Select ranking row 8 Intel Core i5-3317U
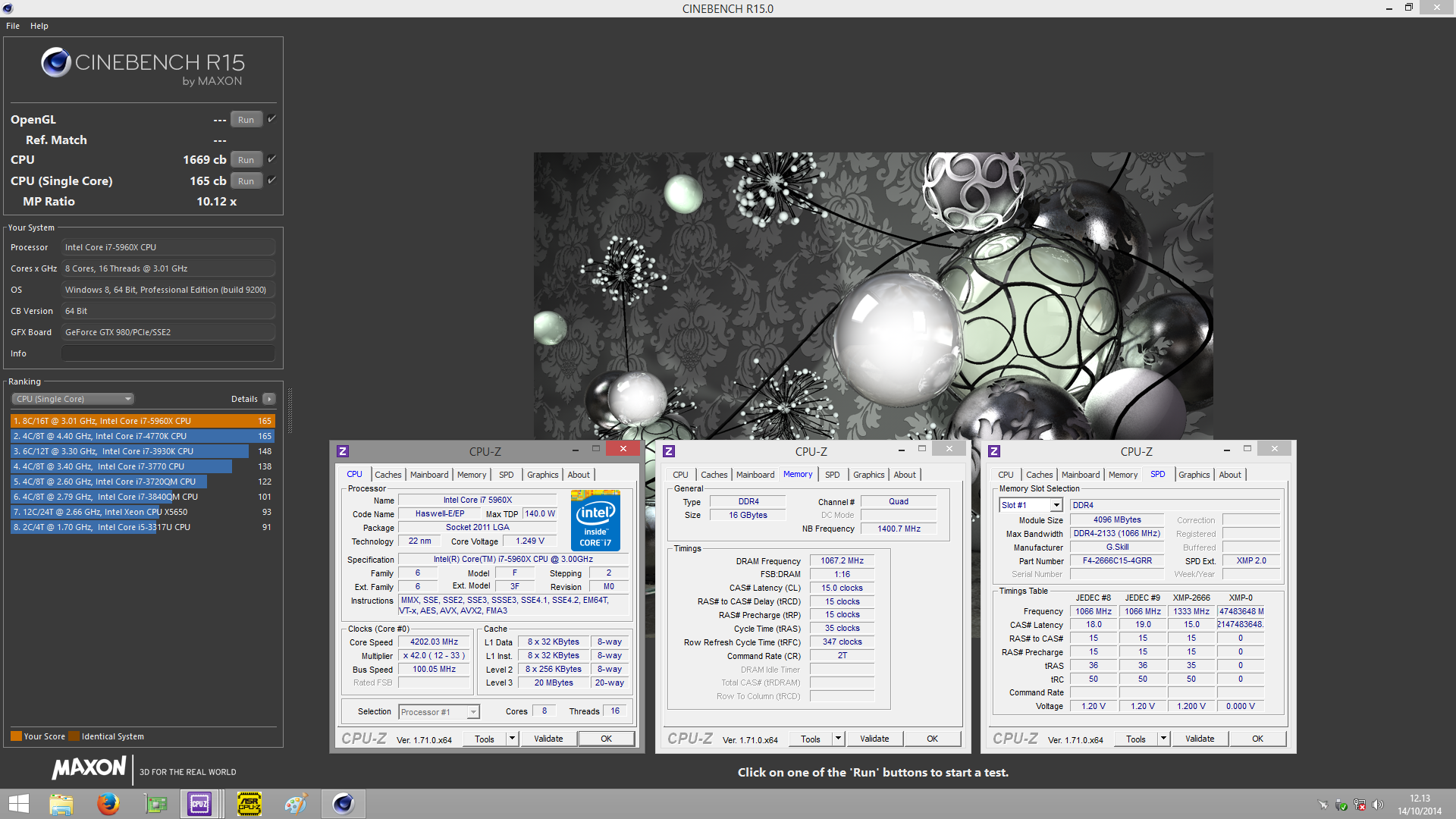The width and height of the screenshot is (1456, 819). click(x=143, y=527)
